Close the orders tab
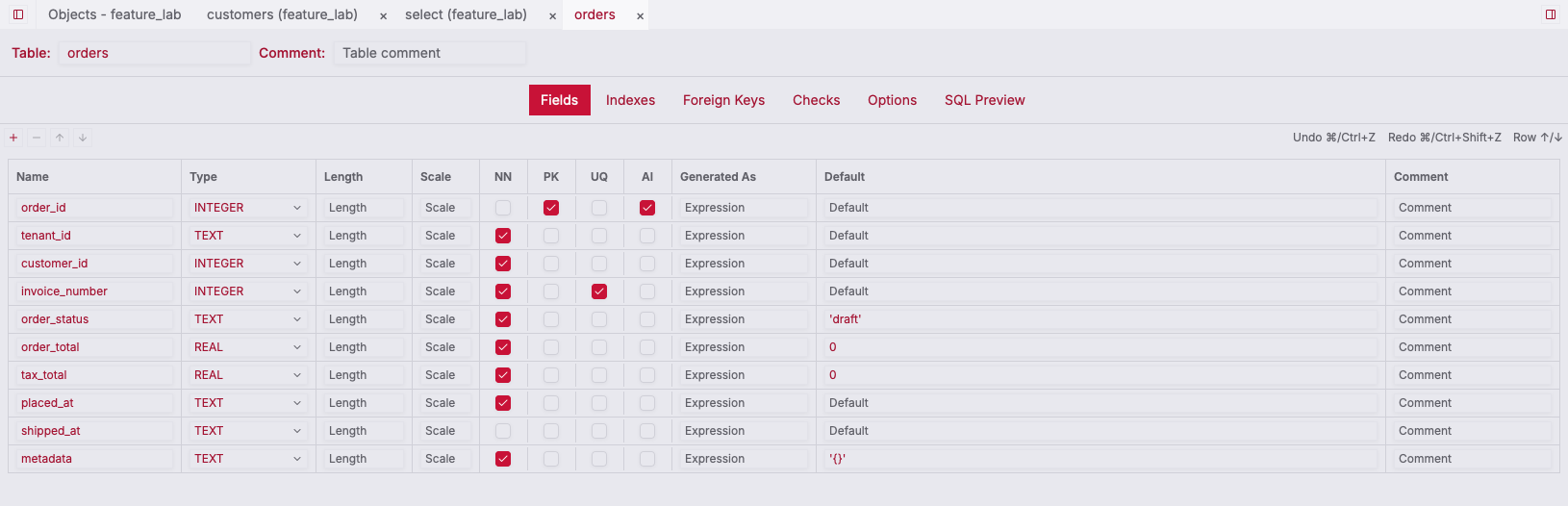This screenshot has height=506, width=1568. 640,16
